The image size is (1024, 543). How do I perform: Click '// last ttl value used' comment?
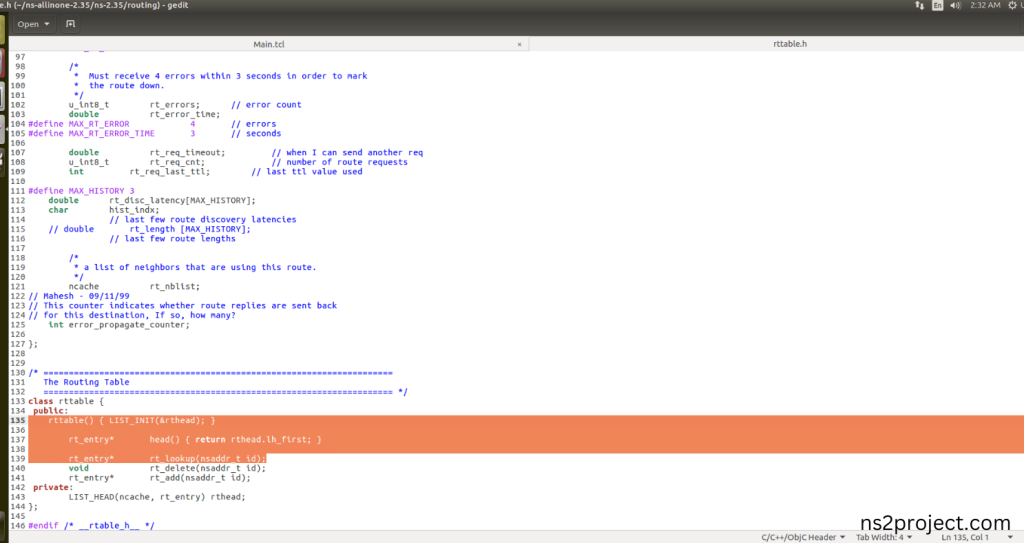(307, 172)
